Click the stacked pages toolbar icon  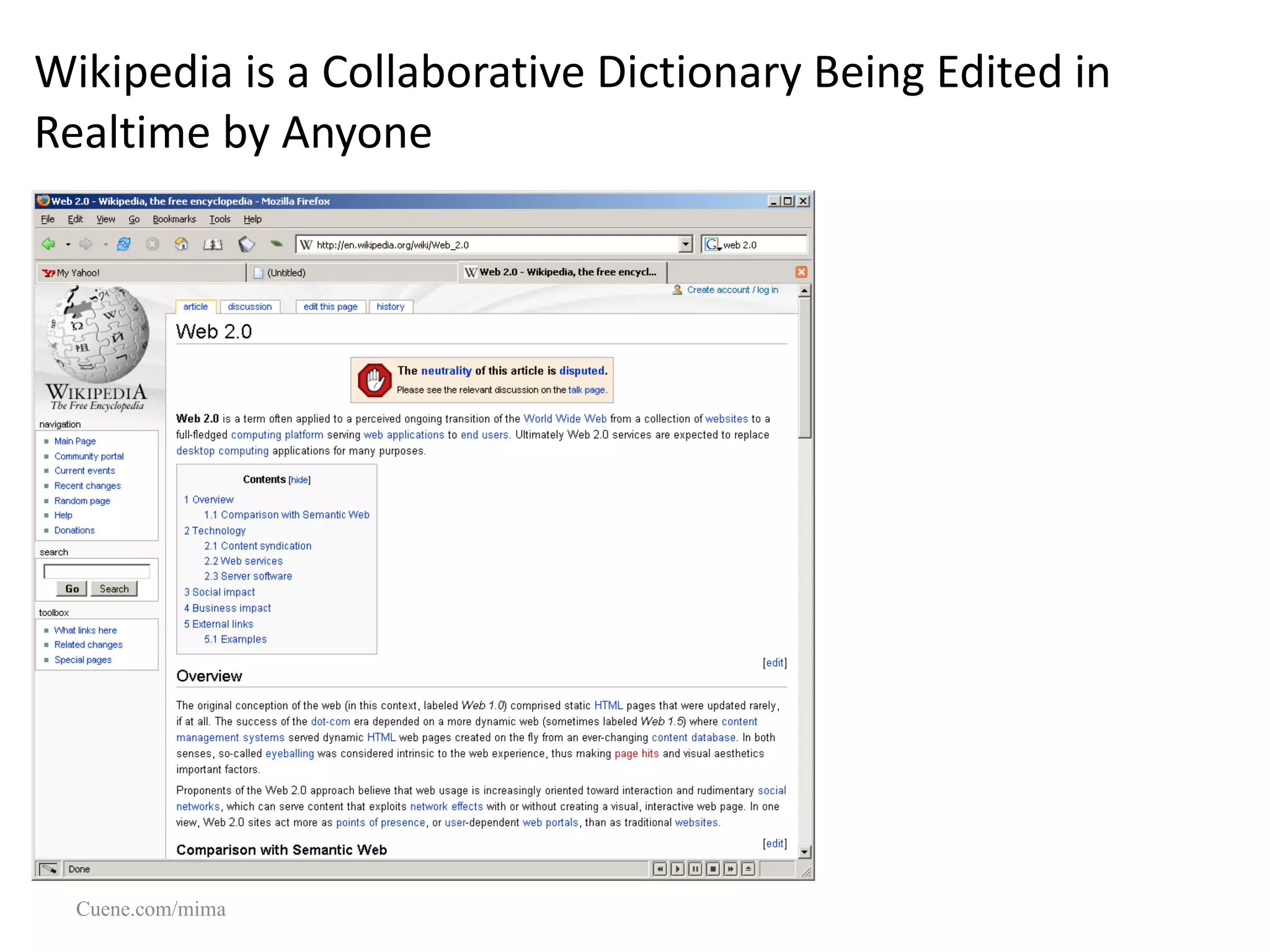click(247, 244)
